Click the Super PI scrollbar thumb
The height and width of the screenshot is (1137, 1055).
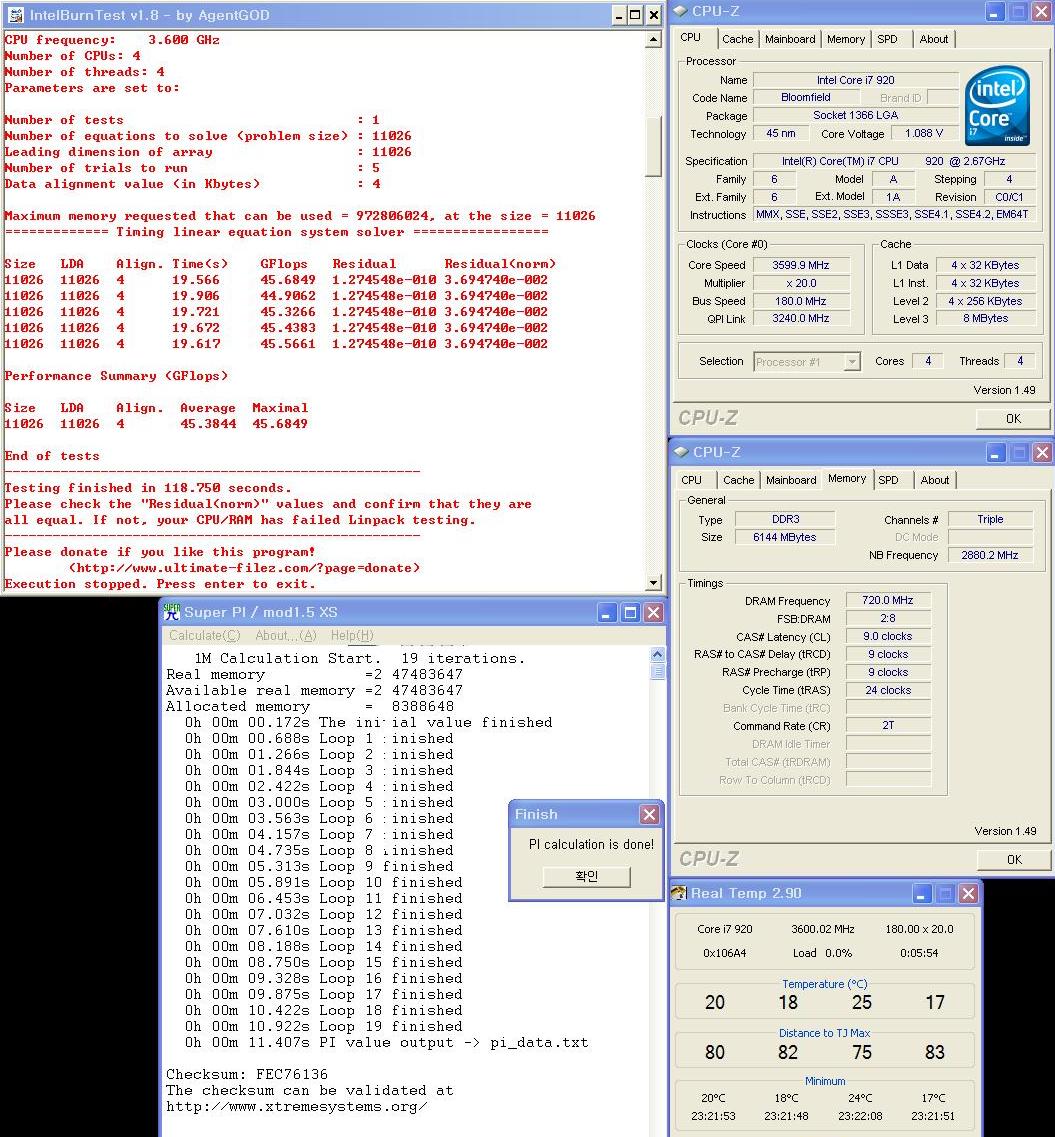pos(657,671)
